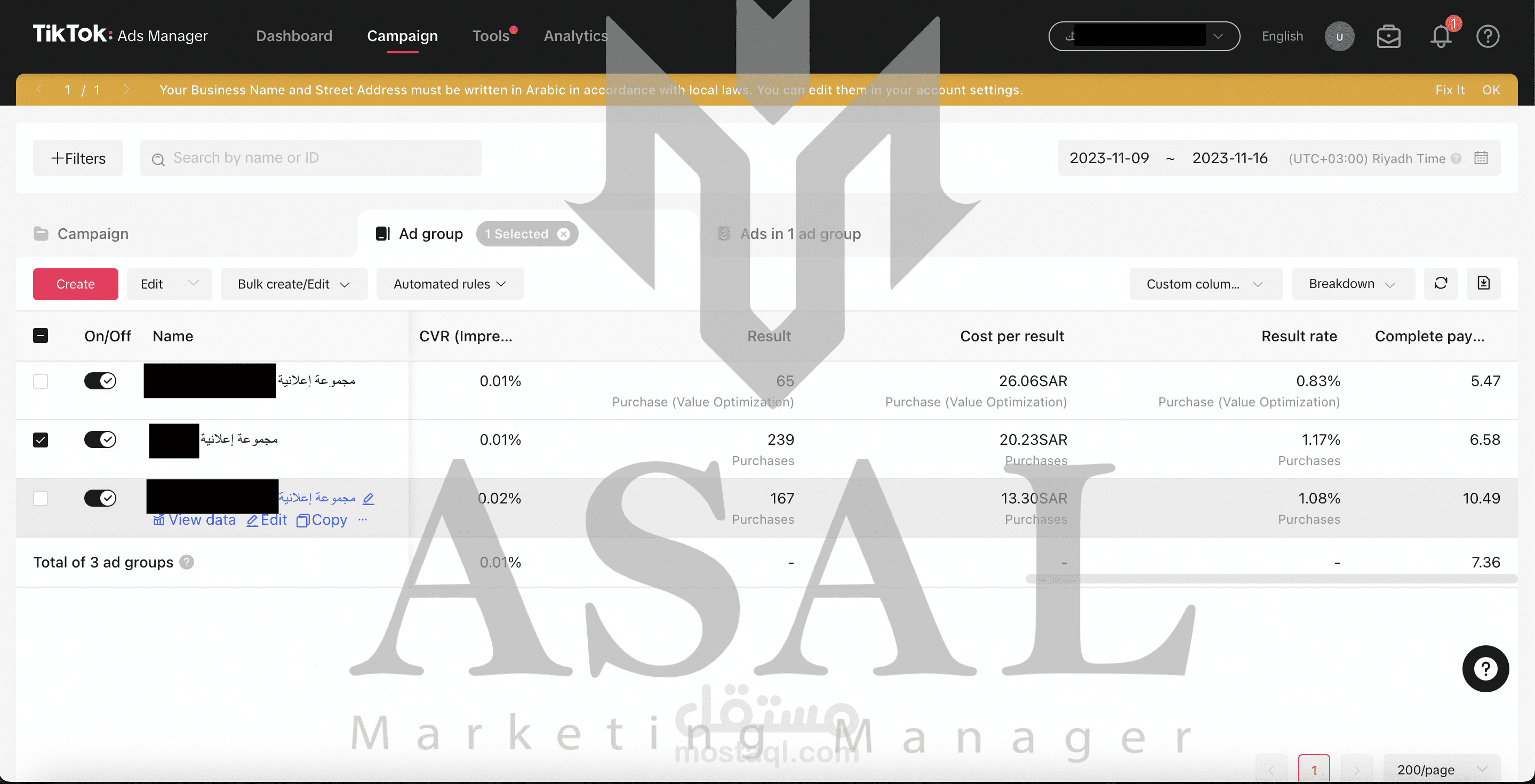
Task: Open the business center briefcase icon
Action: click(1388, 36)
